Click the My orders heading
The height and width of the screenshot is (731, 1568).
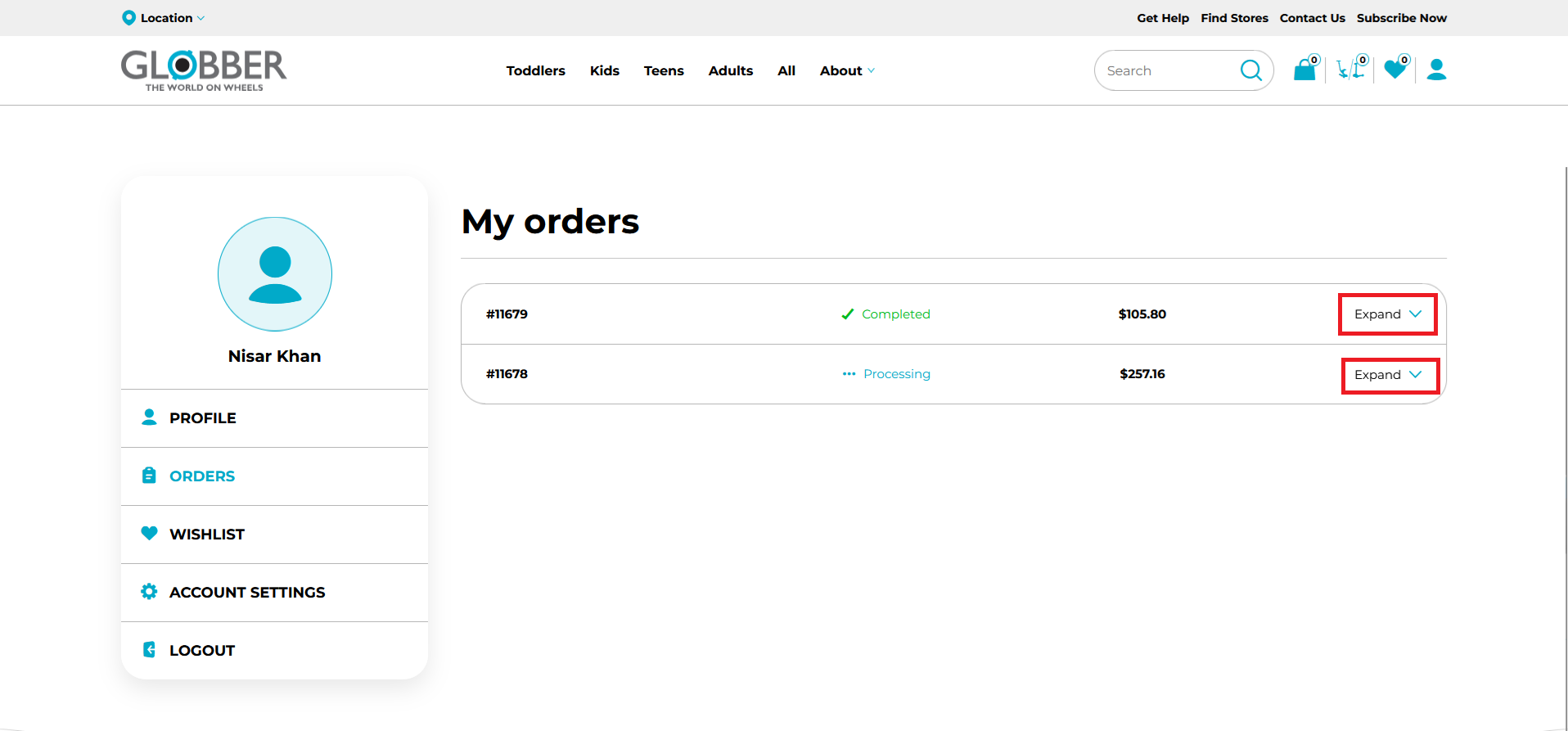pyautogui.click(x=550, y=222)
